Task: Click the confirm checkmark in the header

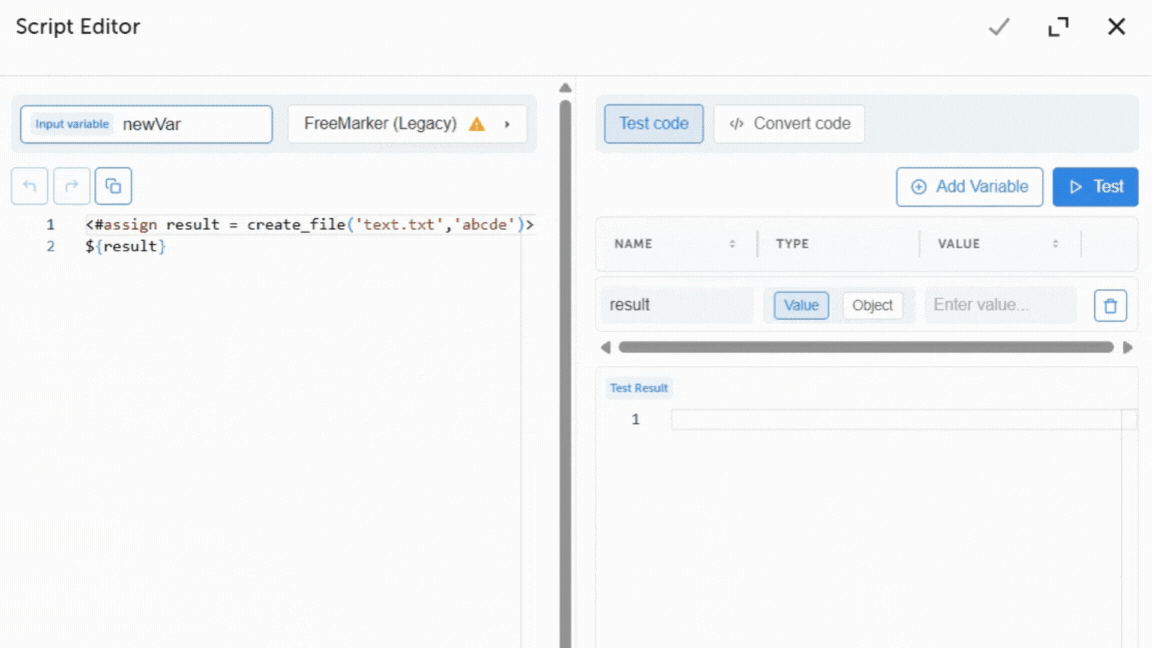Action: (998, 27)
